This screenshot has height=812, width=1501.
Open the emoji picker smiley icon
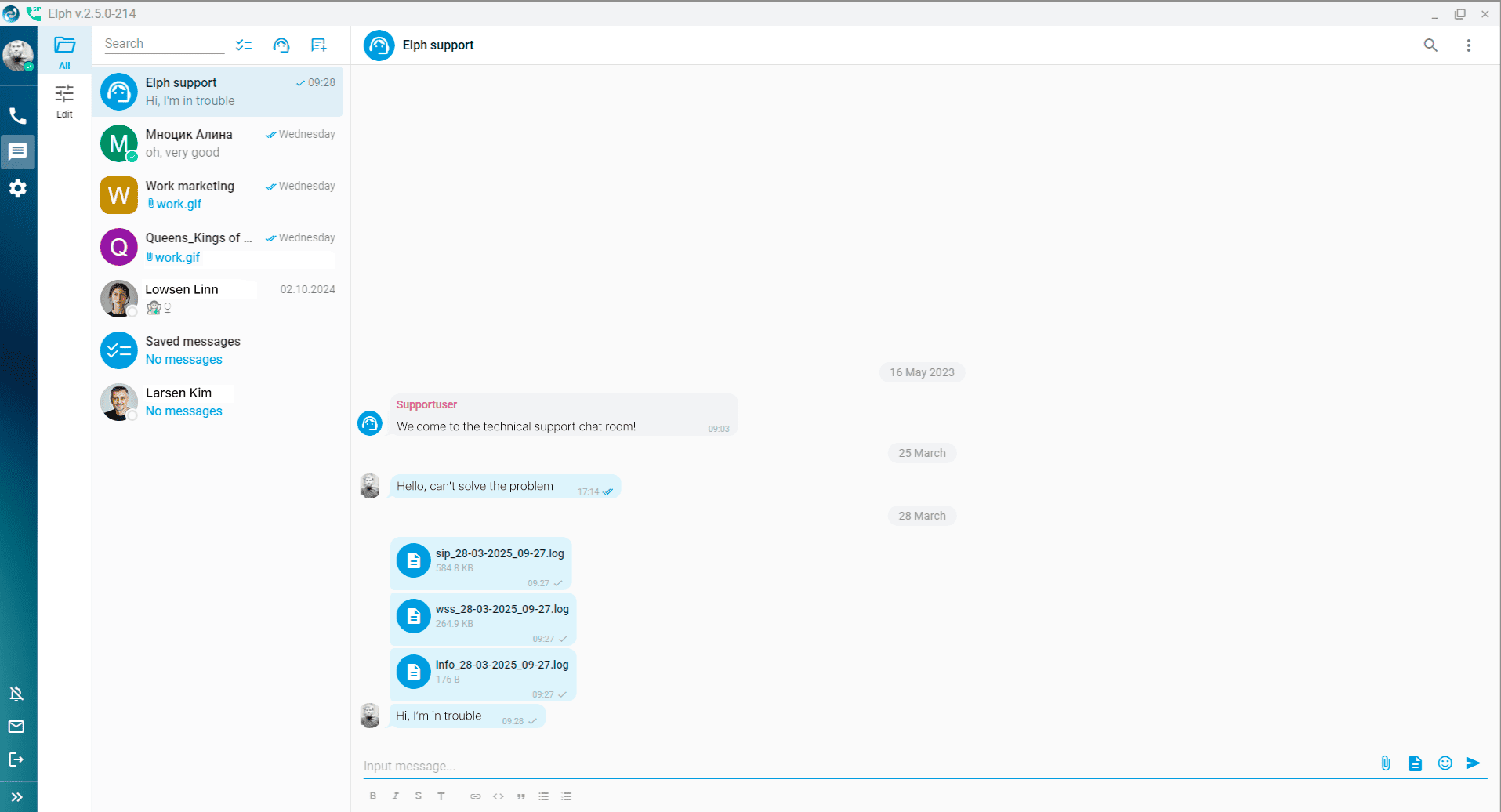(x=1445, y=763)
